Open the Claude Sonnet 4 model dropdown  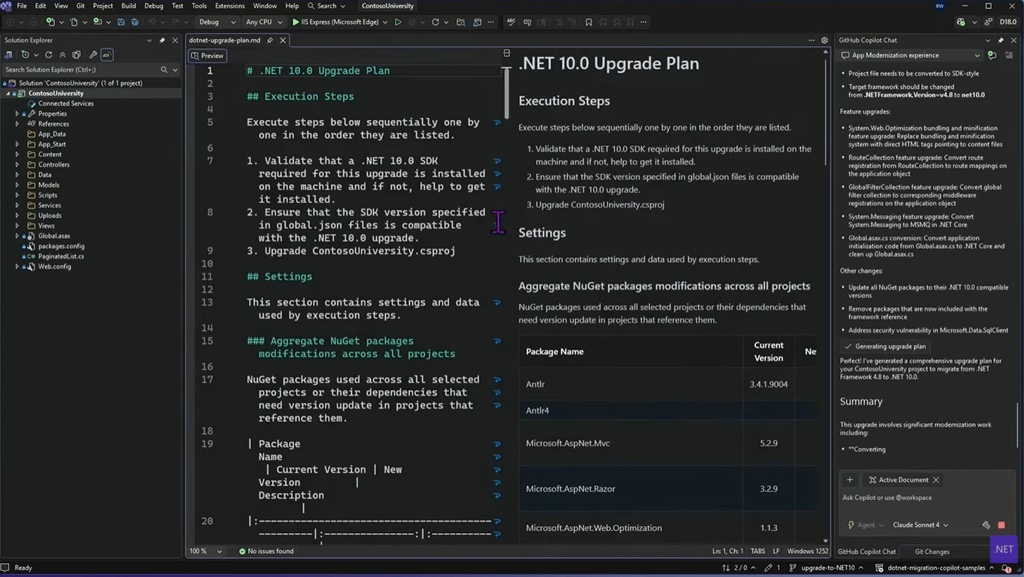click(920, 525)
